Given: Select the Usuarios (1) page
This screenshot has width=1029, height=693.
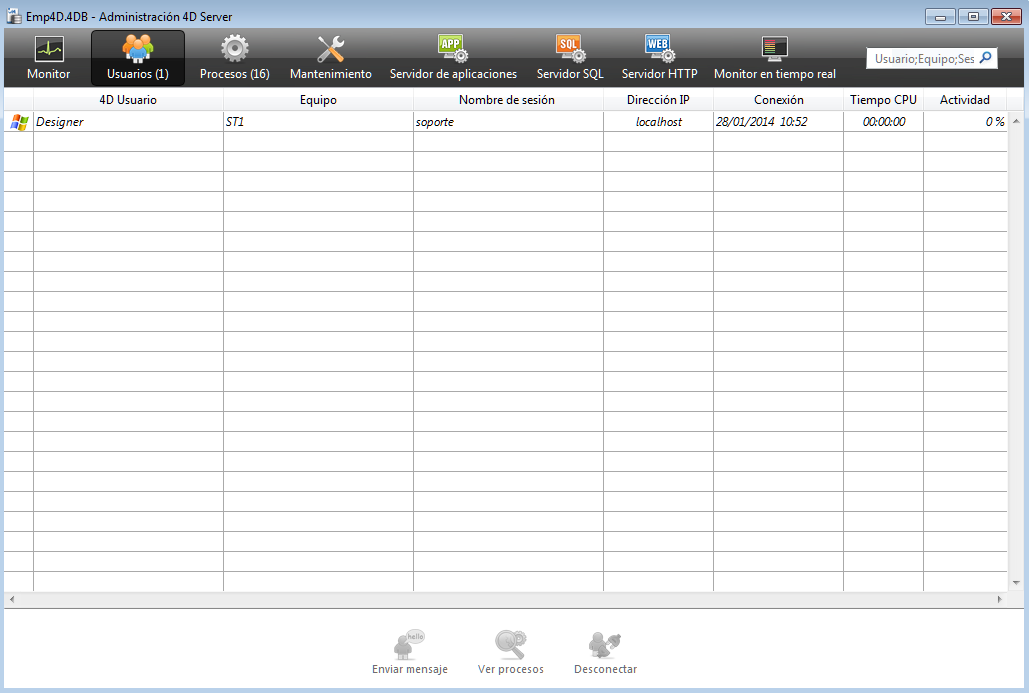Looking at the screenshot, I should pos(138,58).
